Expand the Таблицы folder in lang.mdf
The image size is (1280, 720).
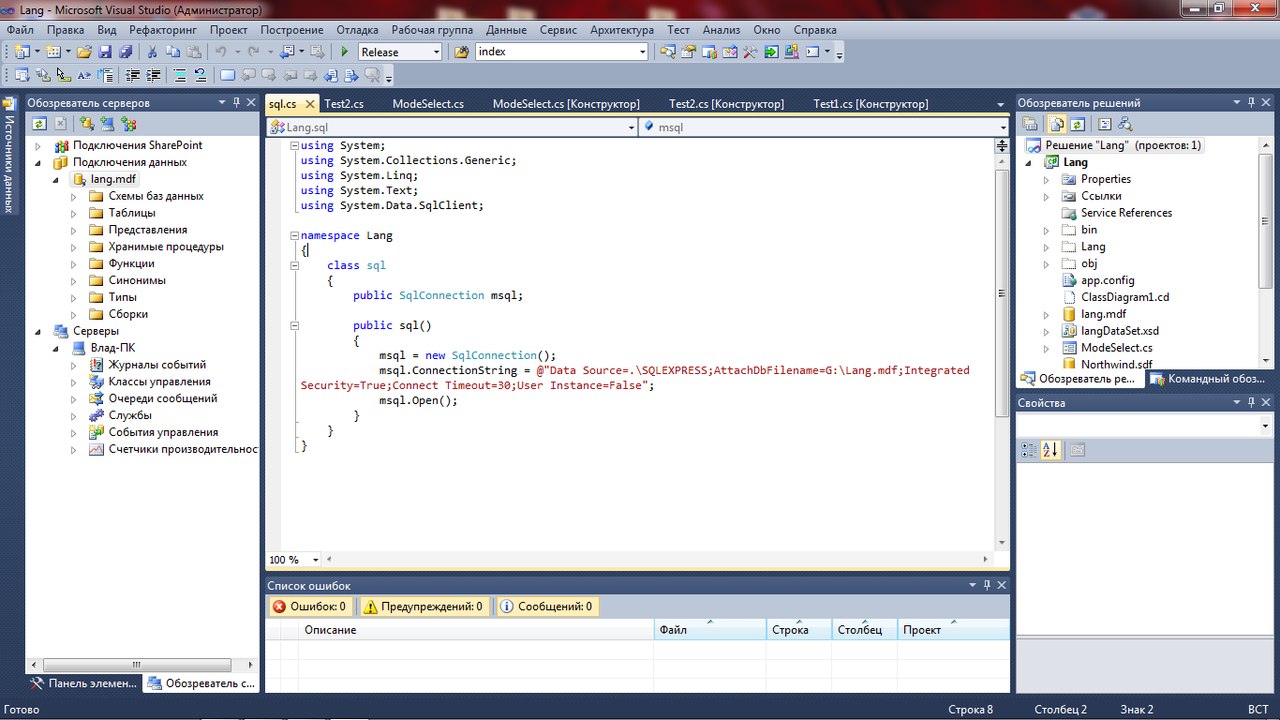coord(73,213)
